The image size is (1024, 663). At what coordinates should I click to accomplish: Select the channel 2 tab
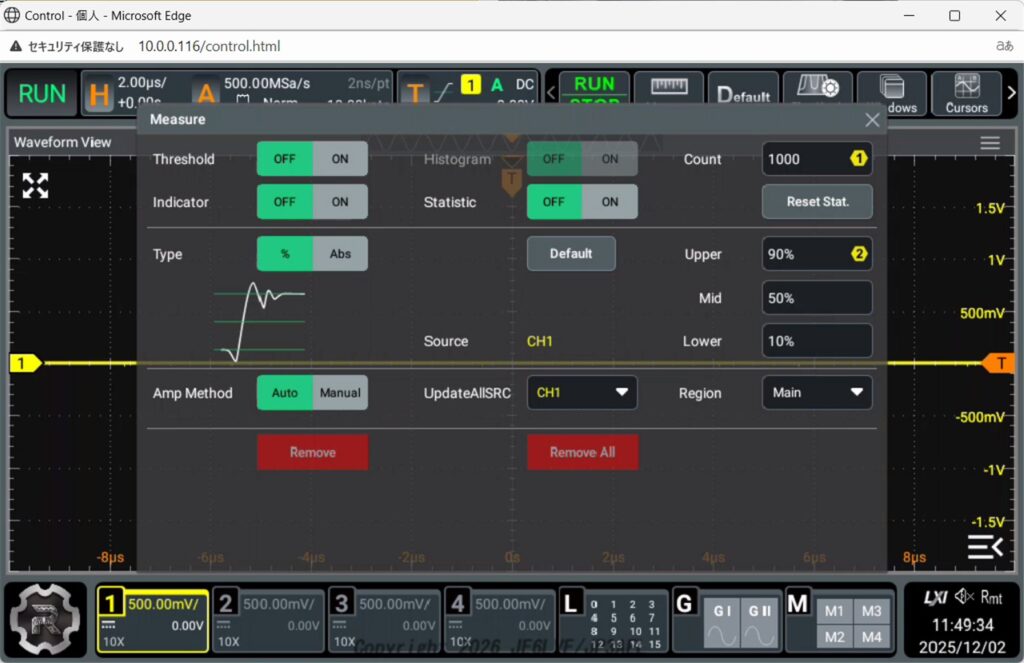click(x=268, y=620)
